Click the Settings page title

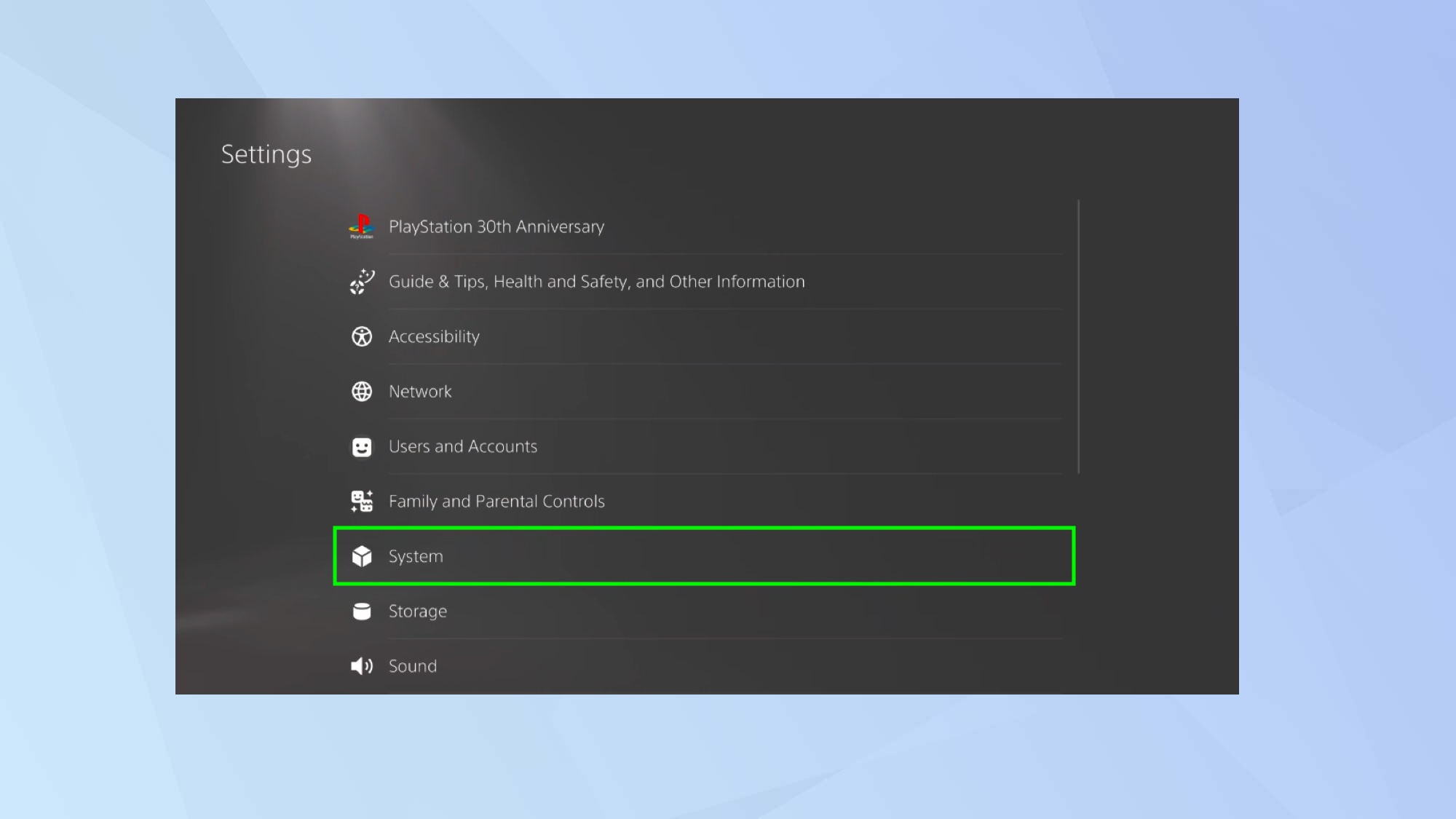(x=266, y=154)
